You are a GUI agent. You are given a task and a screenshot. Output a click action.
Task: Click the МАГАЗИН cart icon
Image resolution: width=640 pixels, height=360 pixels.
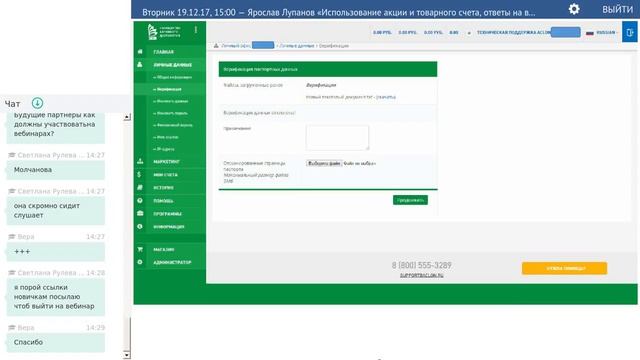[140, 249]
